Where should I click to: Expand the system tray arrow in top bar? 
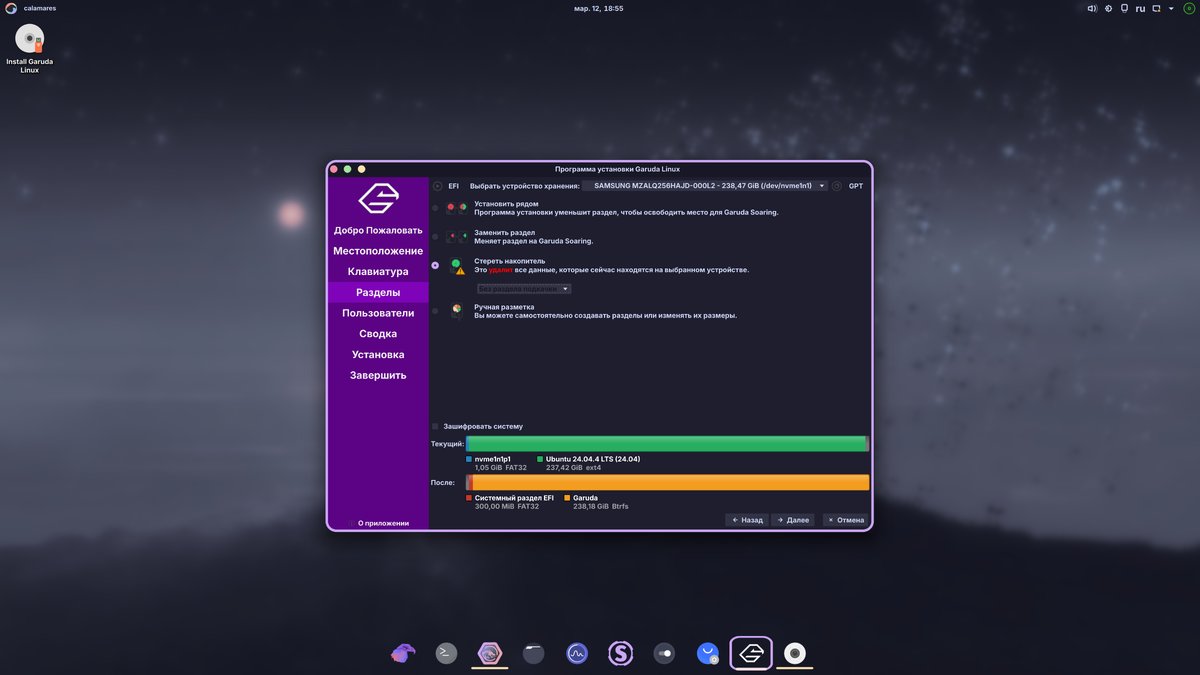click(x=1173, y=8)
